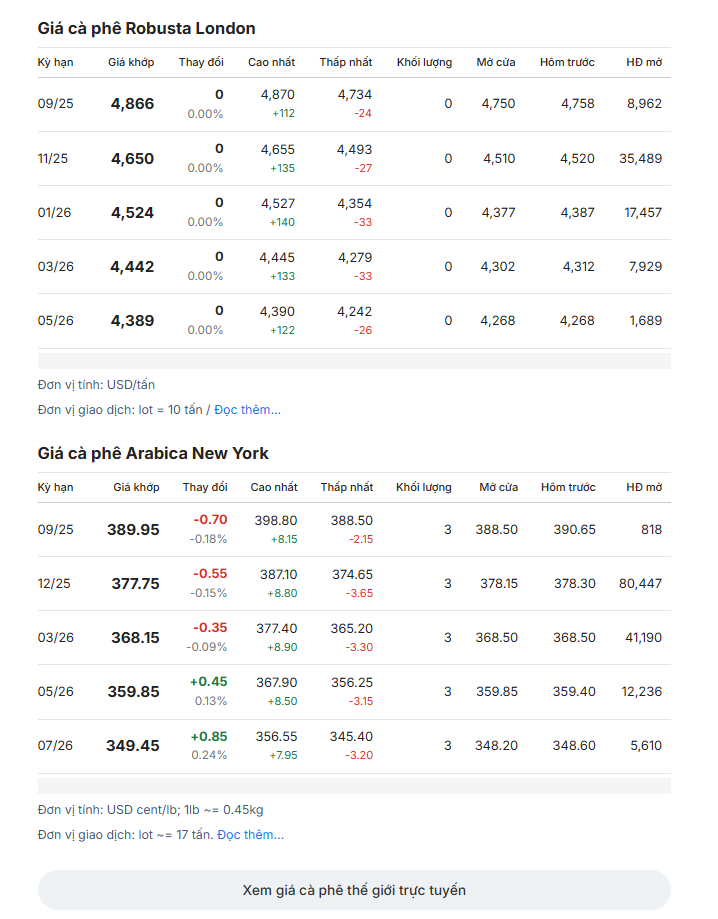Click Arabica open interest value 41,190
The height and width of the screenshot is (919, 718).
pos(644,637)
